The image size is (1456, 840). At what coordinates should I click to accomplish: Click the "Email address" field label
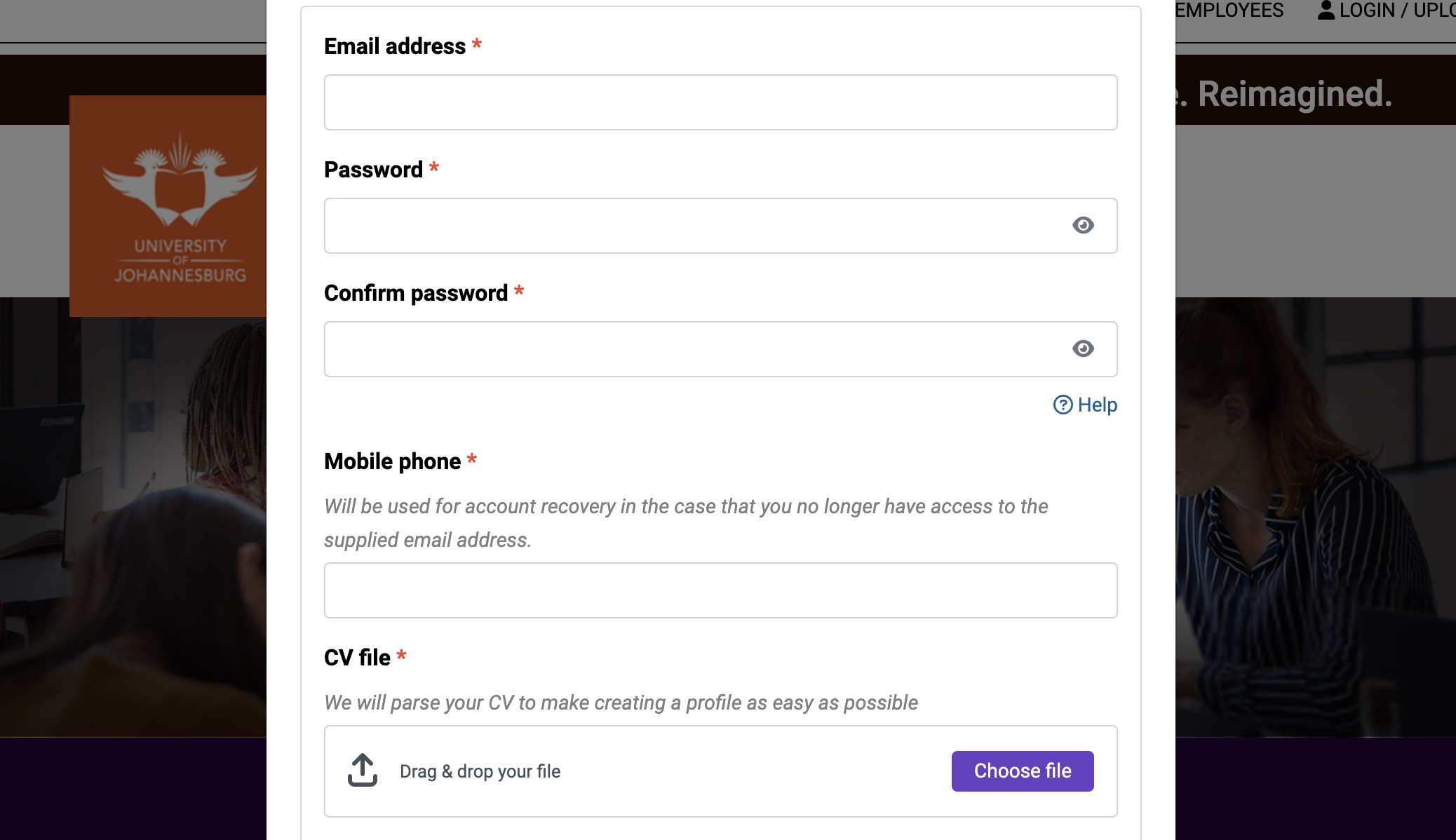[x=395, y=46]
